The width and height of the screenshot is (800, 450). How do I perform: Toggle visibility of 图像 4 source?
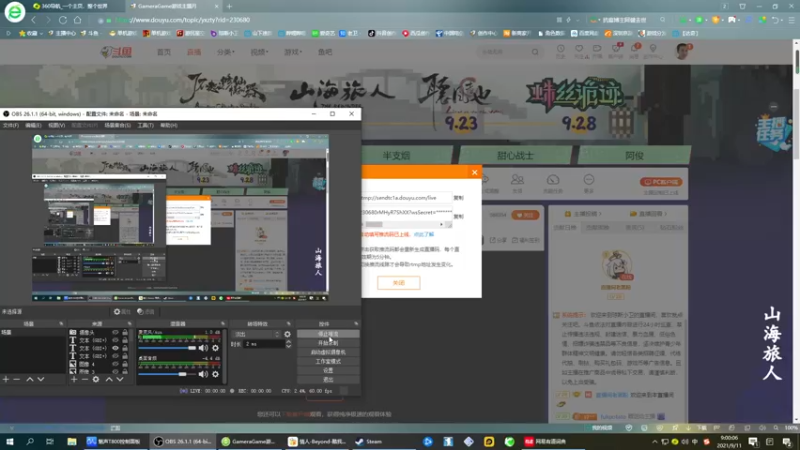[x=115, y=364]
